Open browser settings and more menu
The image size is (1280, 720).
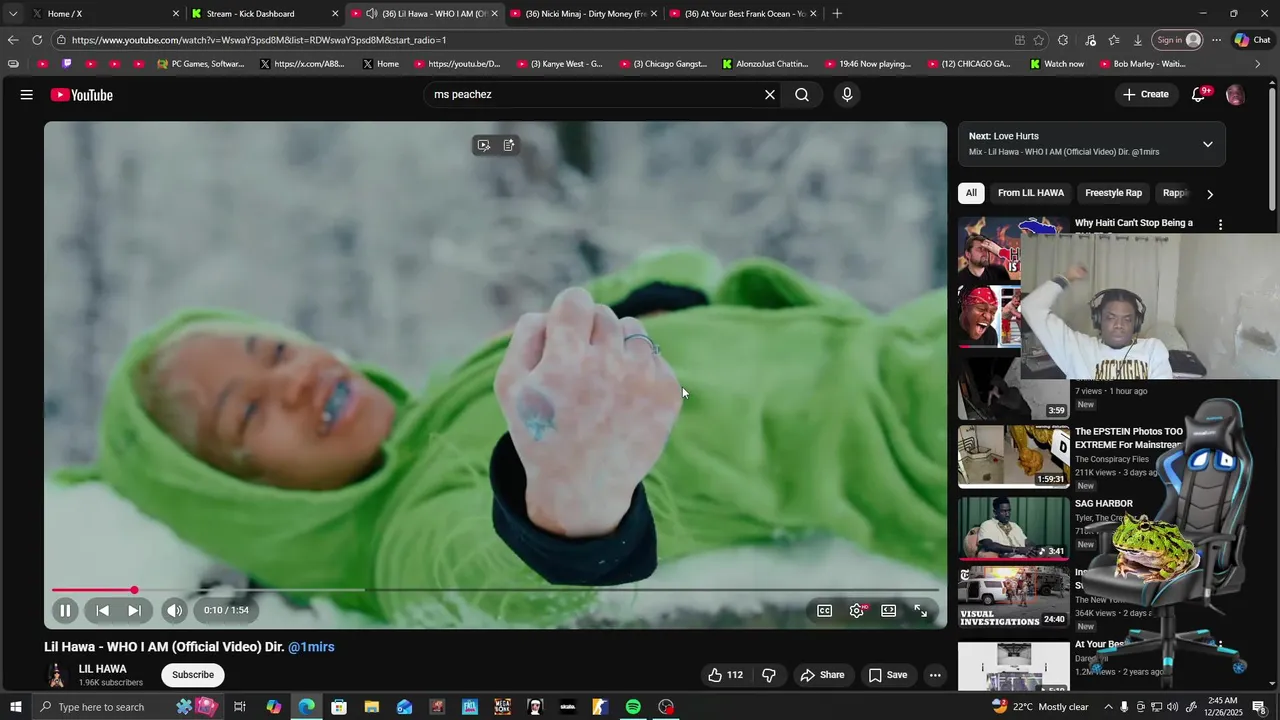pyautogui.click(x=1216, y=40)
